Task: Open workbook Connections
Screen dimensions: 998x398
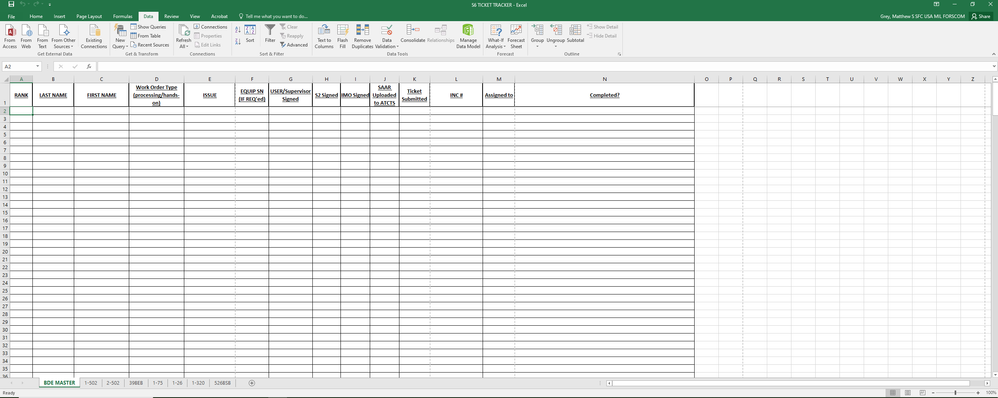Action: coord(210,27)
